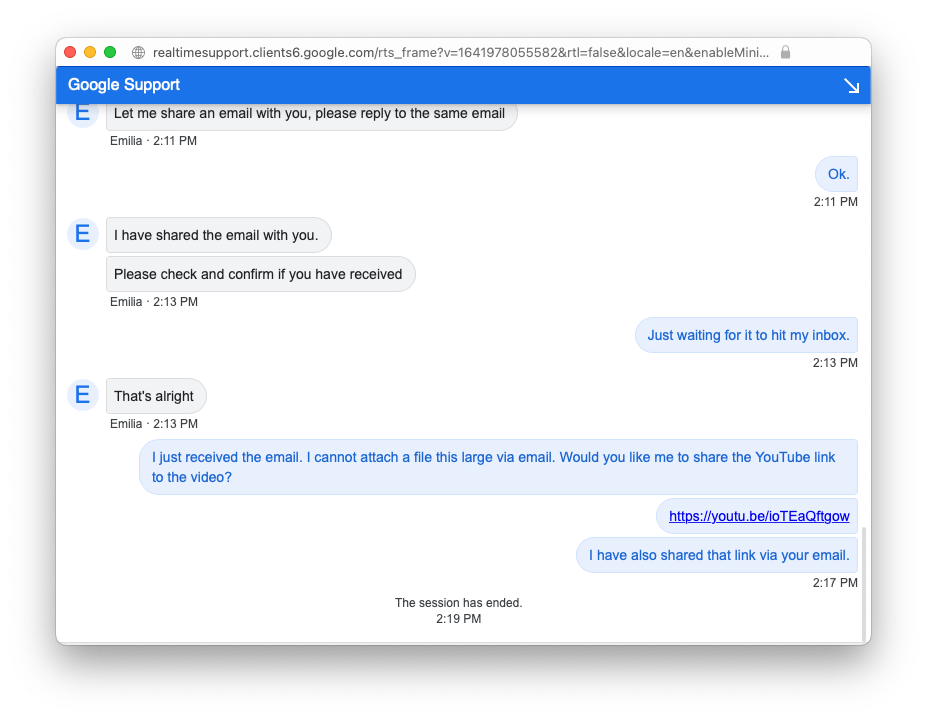The height and width of the screenshot is (719, 927).
Task: Click the 'Ok.' message bubble
Action: point(837,174)
